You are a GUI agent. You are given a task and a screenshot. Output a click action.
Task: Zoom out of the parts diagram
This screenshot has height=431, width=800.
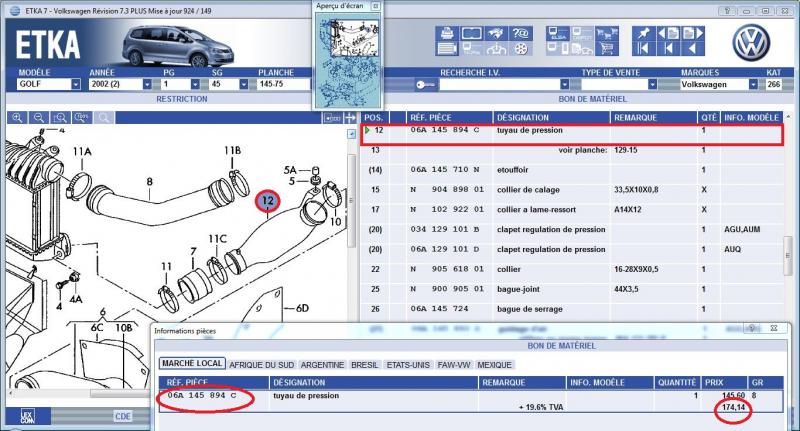point(39,118)
